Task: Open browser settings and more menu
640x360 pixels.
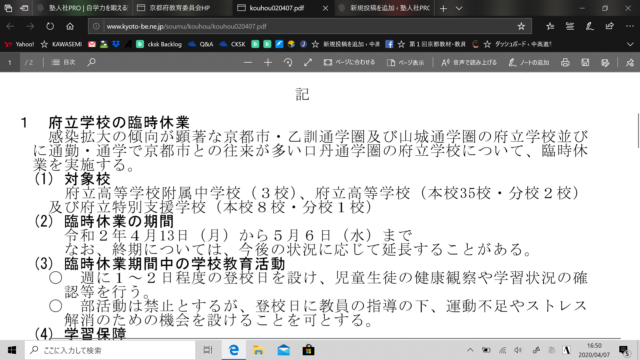Action: click(x=630, y=27)
